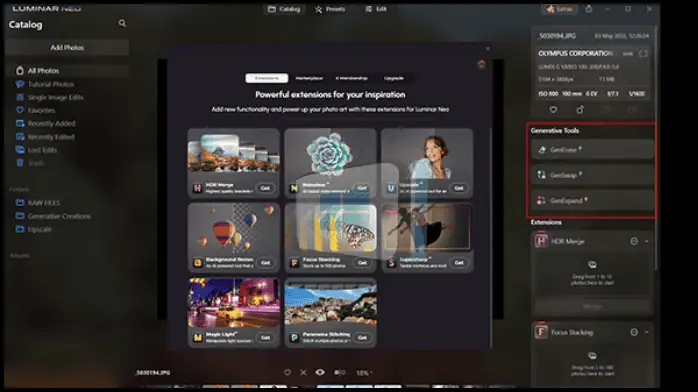This screenshot has height=392, width=698.
Task: Toggle the eye preview icon in bottom bar
Action: click(x=320, y=372)
